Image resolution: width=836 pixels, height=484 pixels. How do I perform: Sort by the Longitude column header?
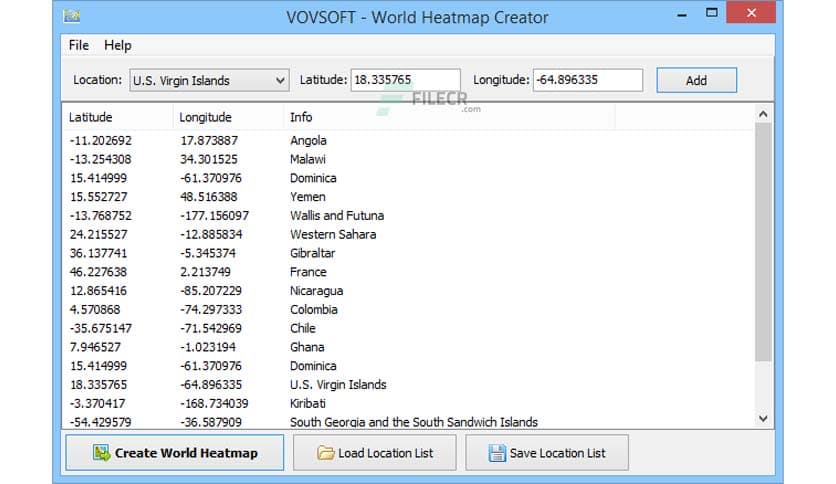pos(228,117)
